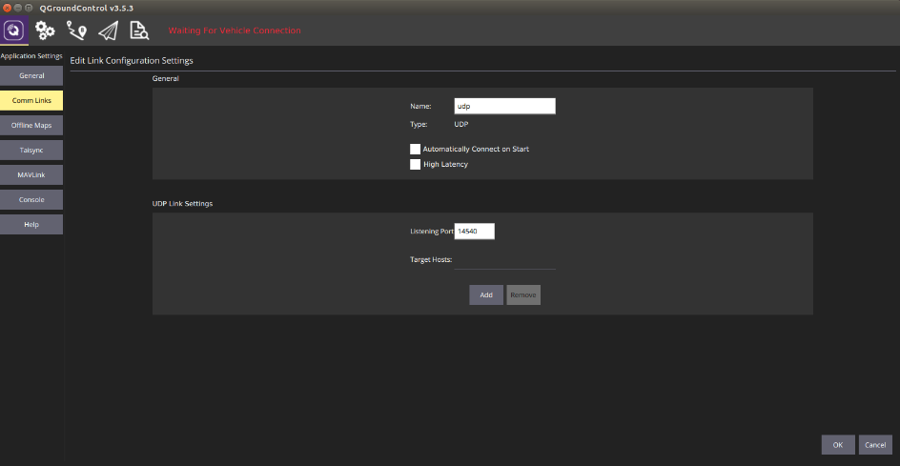Screen dimensions: 900x466
Task: Click the Listening Port field
Action: (x=474, y=231)
